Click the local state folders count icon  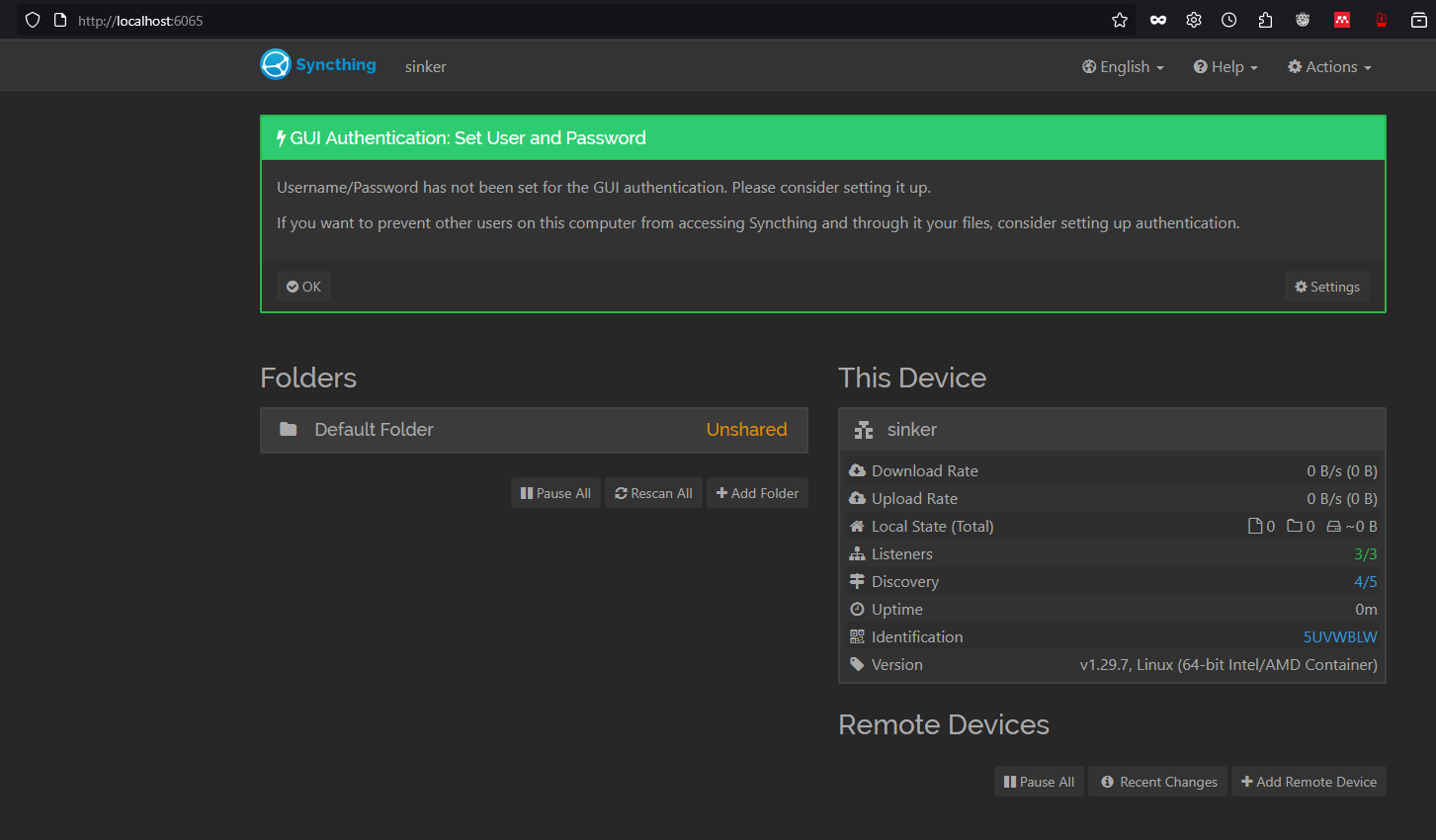click(1294, 526)
